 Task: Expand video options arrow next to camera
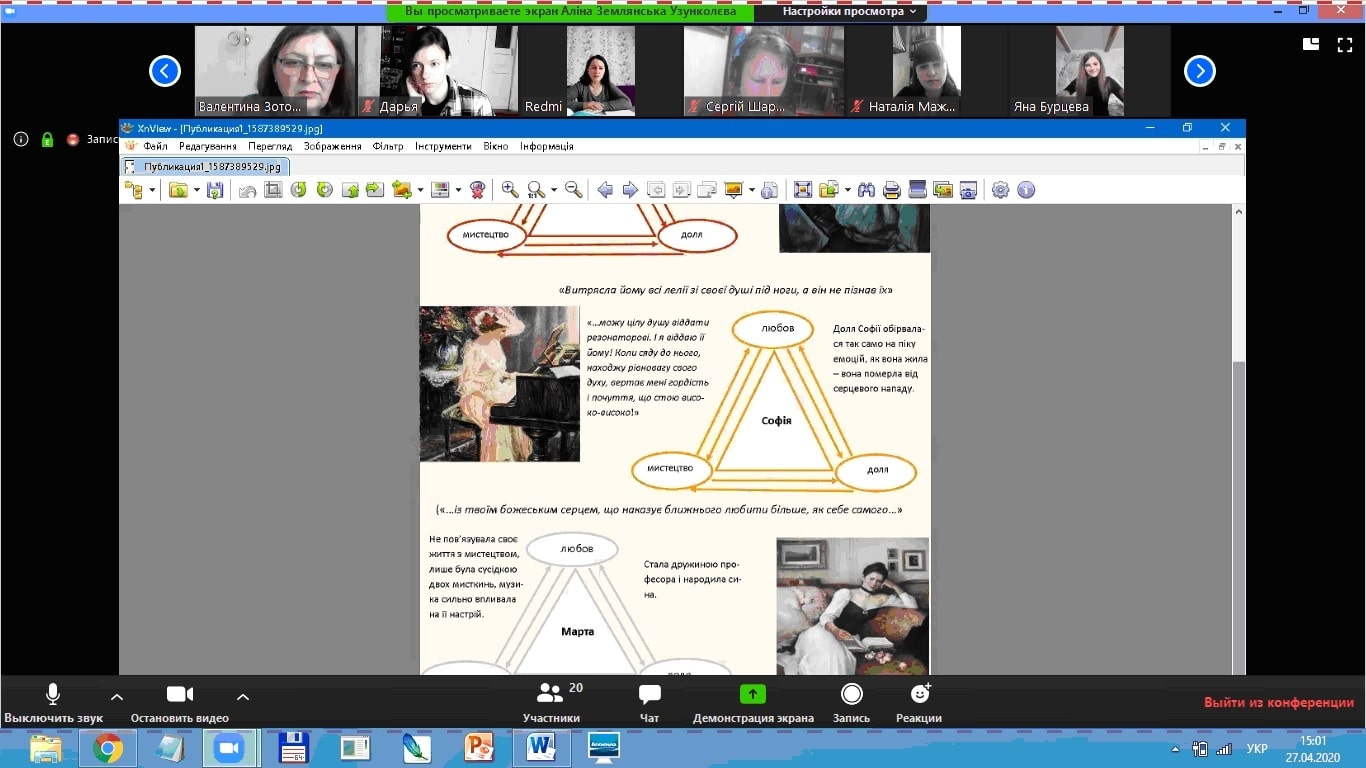tap(242, 697)
